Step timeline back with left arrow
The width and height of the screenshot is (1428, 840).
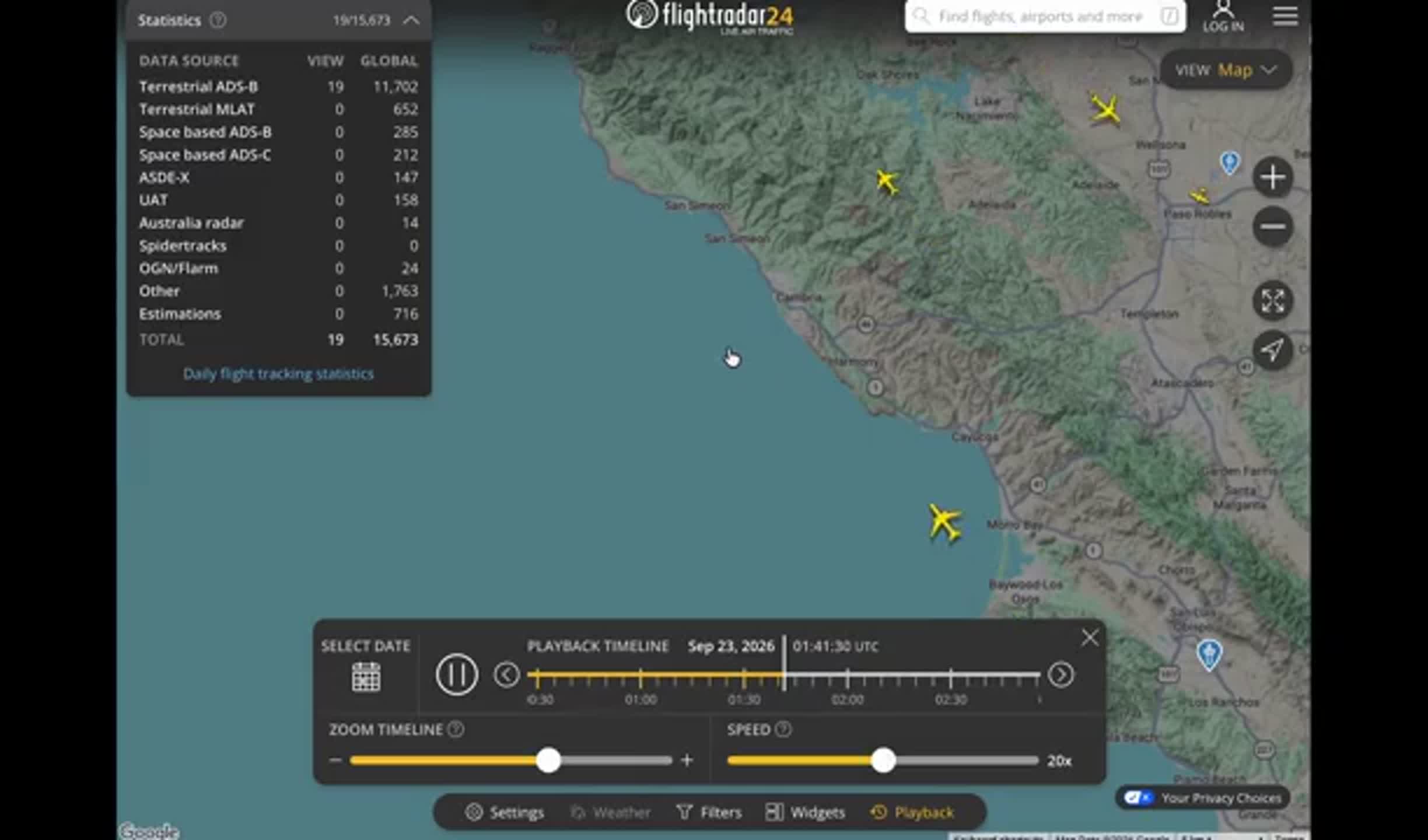(x=506, y=675)
